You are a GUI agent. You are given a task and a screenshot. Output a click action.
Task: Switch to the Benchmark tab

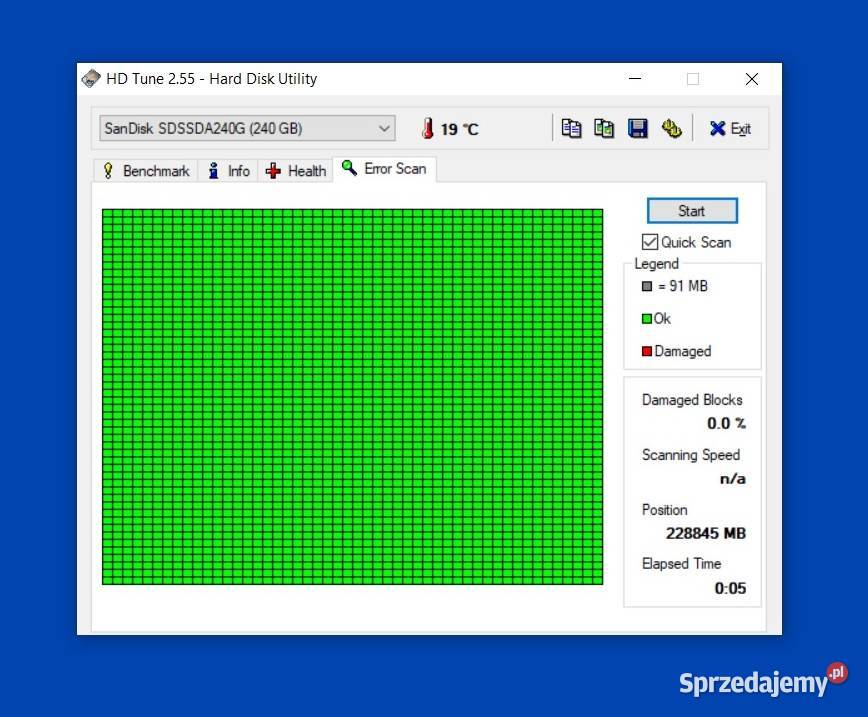tap(146, 171)
